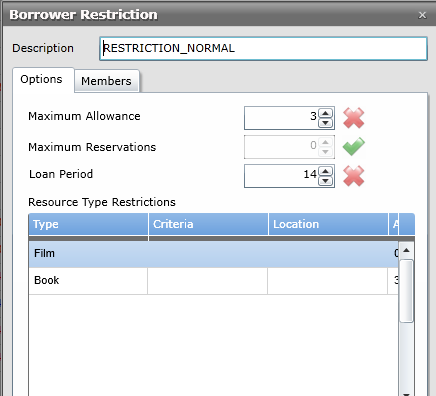The width and height of the screenshot is (436, 396).
Task: Decrease Maximum Allowance with down arrow
Action: click(325, 123)
